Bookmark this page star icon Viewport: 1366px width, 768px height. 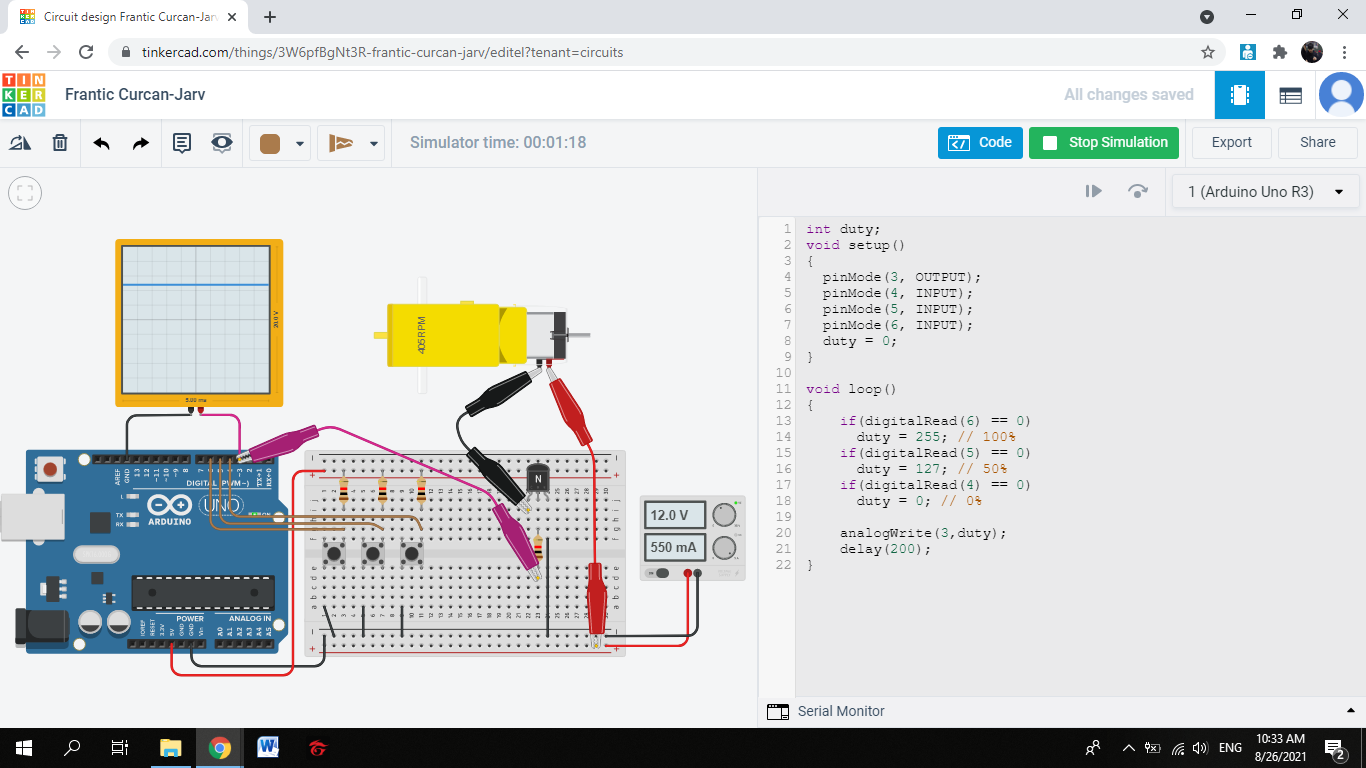point(1208,52)
